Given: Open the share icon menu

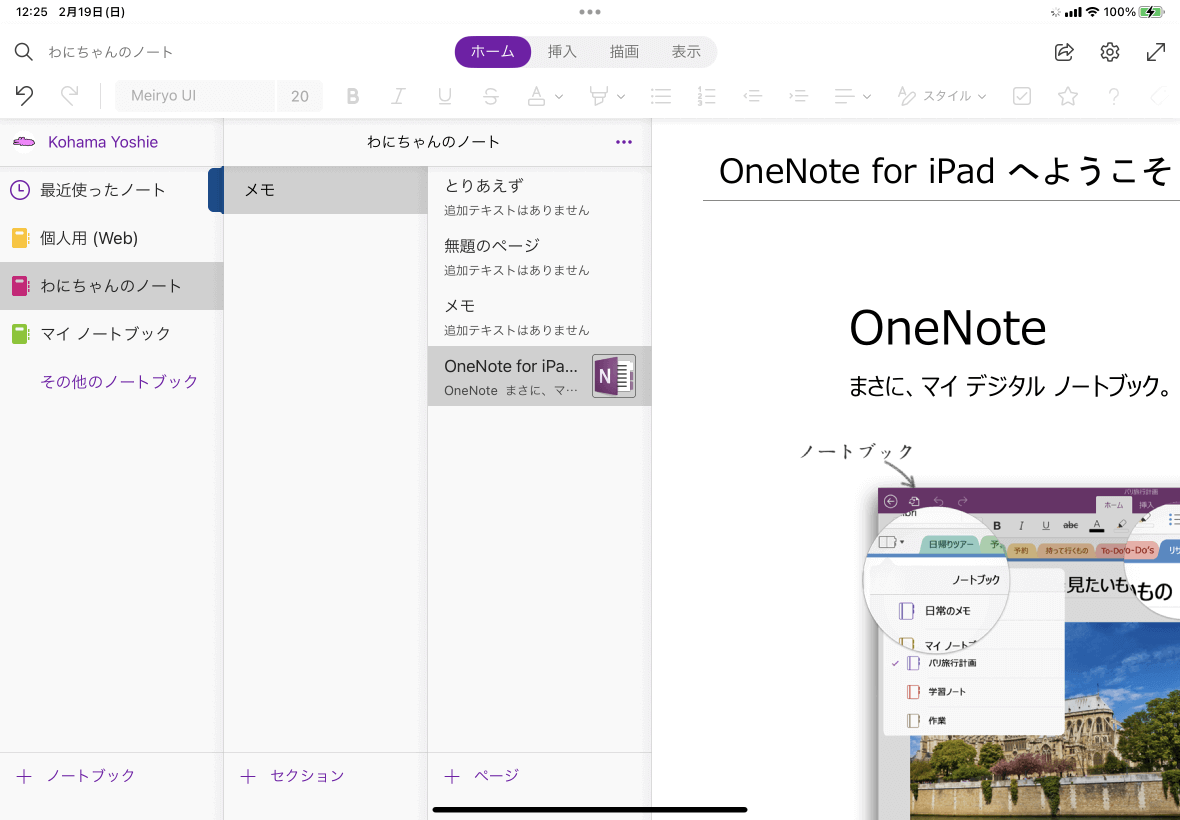Looking at the screenshot, I should tap(1064, 52).
